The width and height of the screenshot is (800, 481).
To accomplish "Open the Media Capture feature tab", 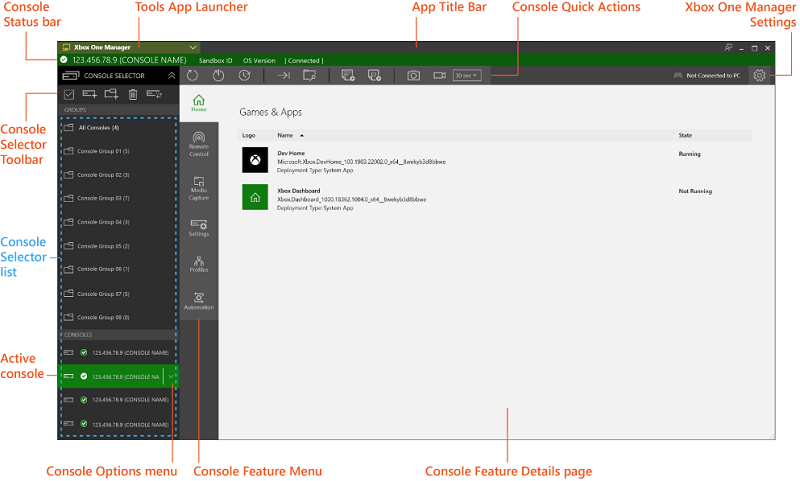I will pos(199,188).
